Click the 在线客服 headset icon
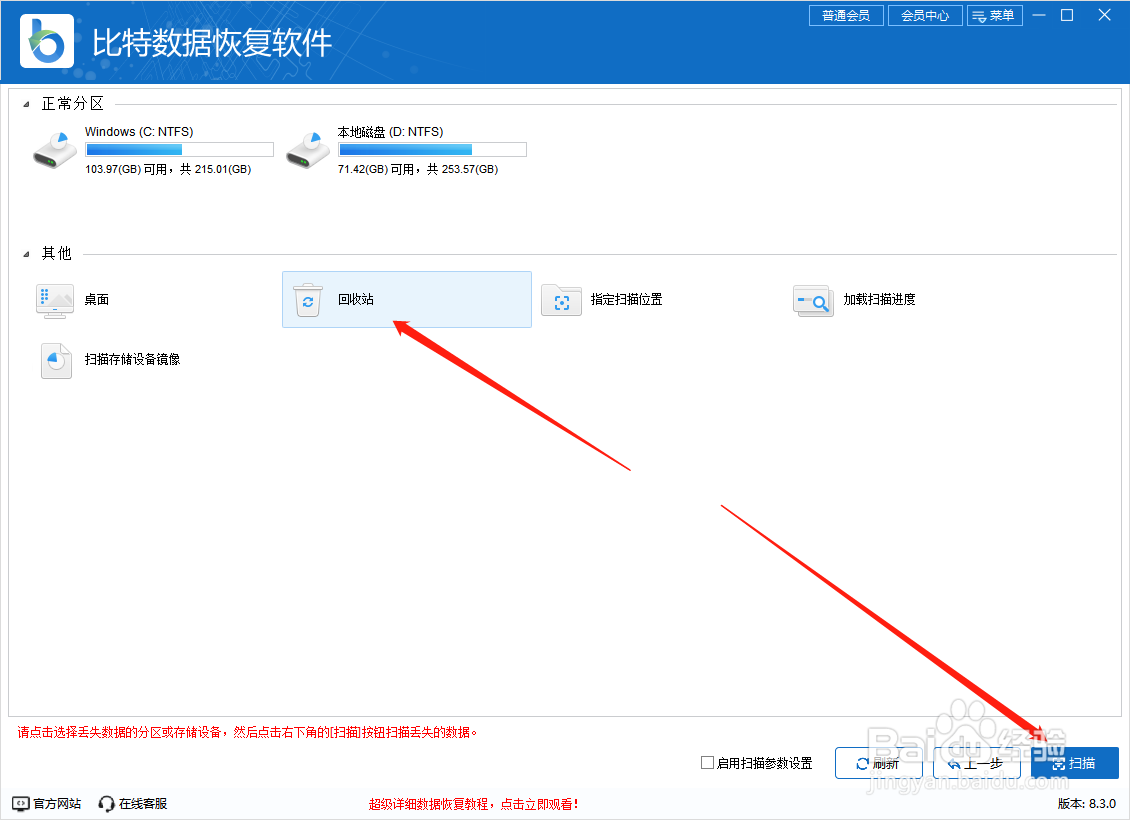 coord(106,802)
